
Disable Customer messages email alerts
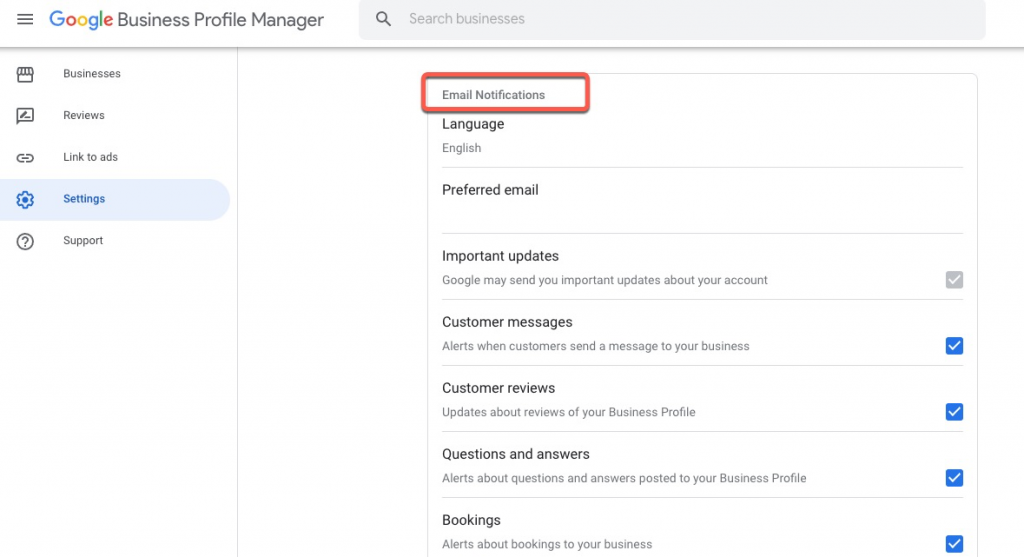point(954,345)
